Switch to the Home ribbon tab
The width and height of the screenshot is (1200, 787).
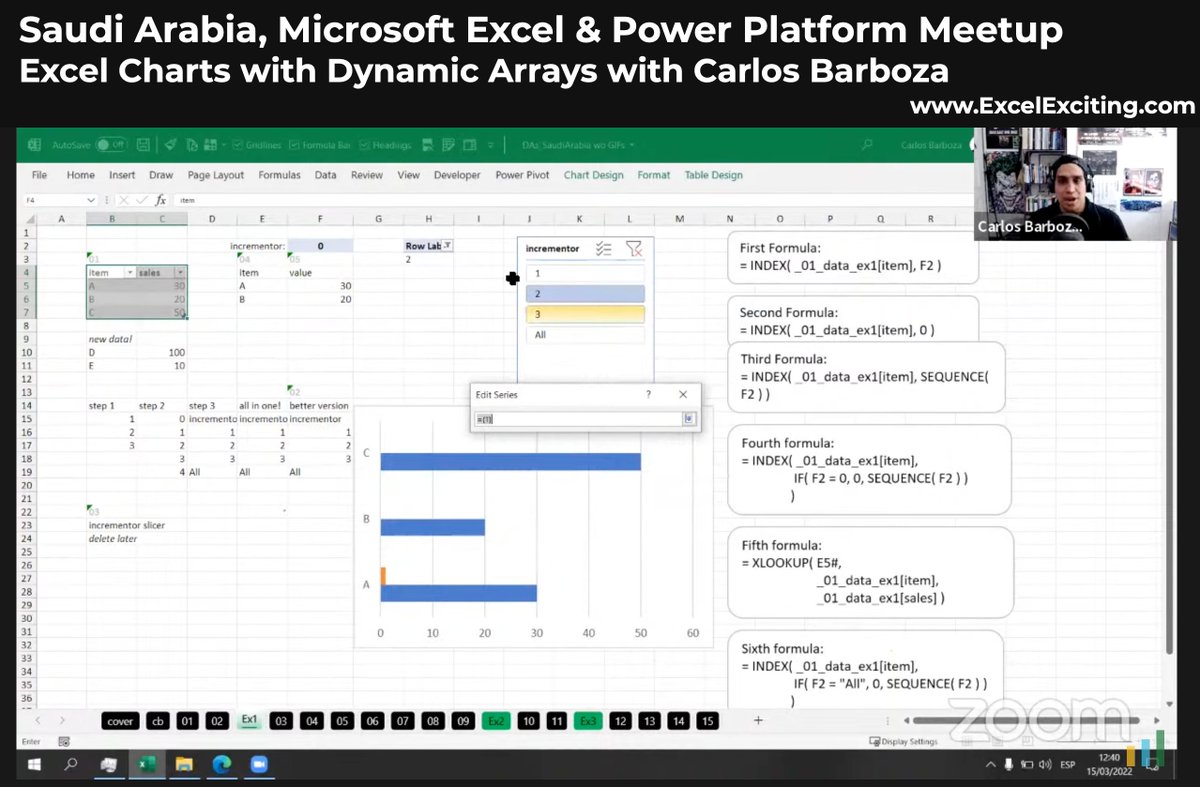coord(81,175)
